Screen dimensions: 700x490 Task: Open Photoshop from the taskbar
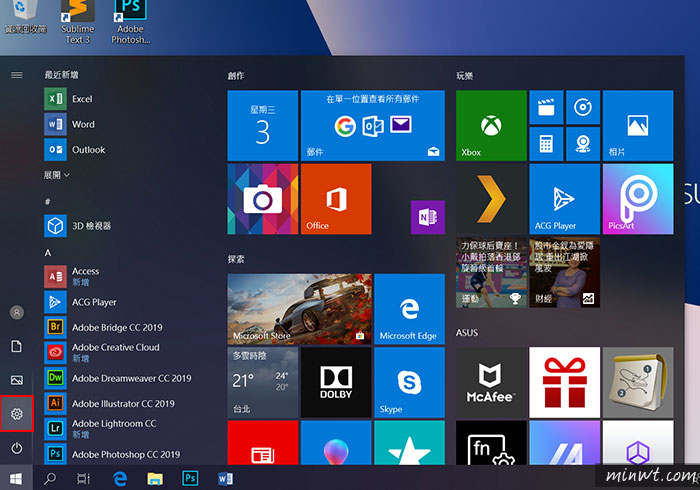(190, 478)
